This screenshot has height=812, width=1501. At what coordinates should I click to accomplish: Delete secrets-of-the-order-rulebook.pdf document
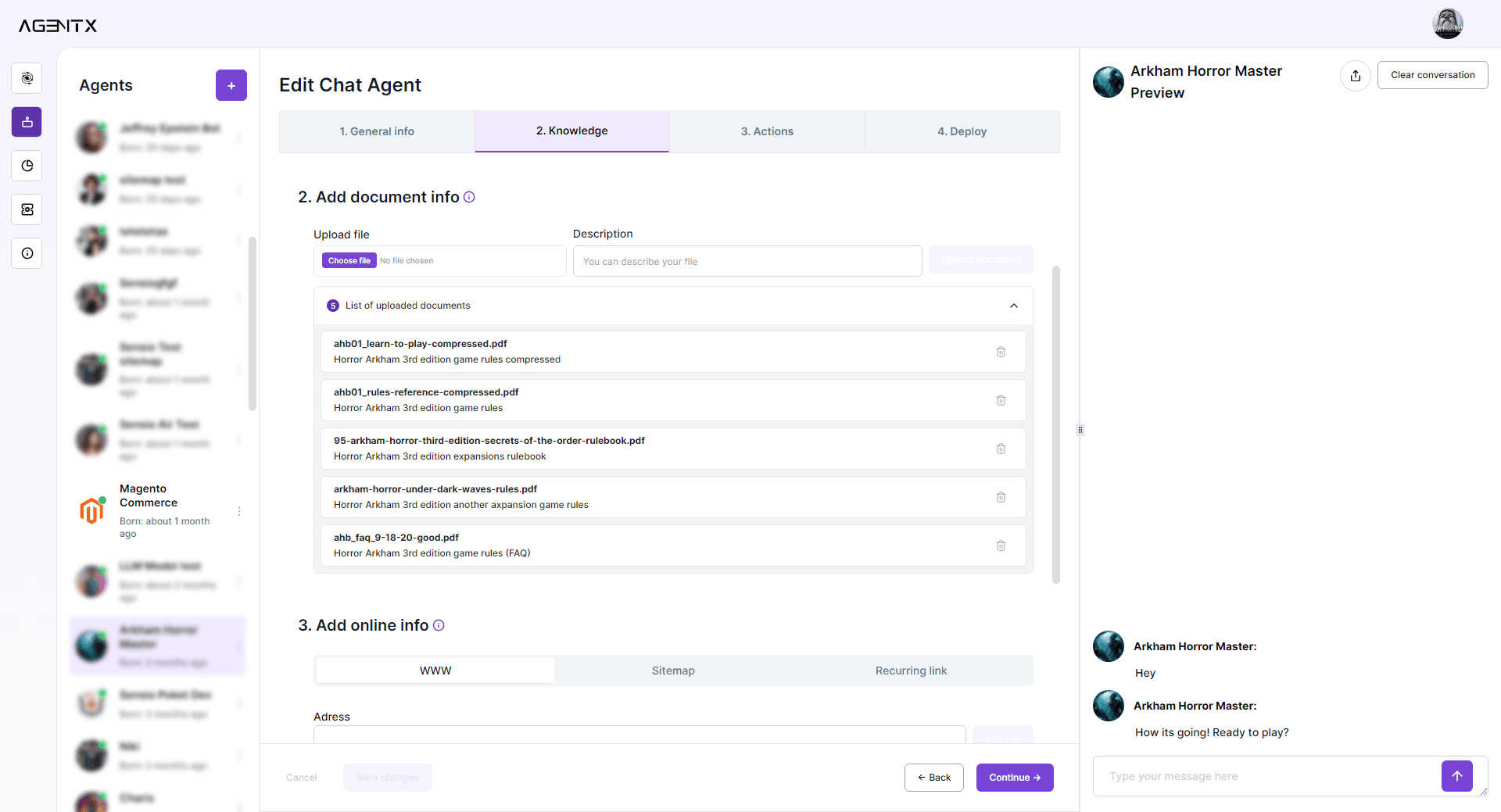[x=1001, y=449]
